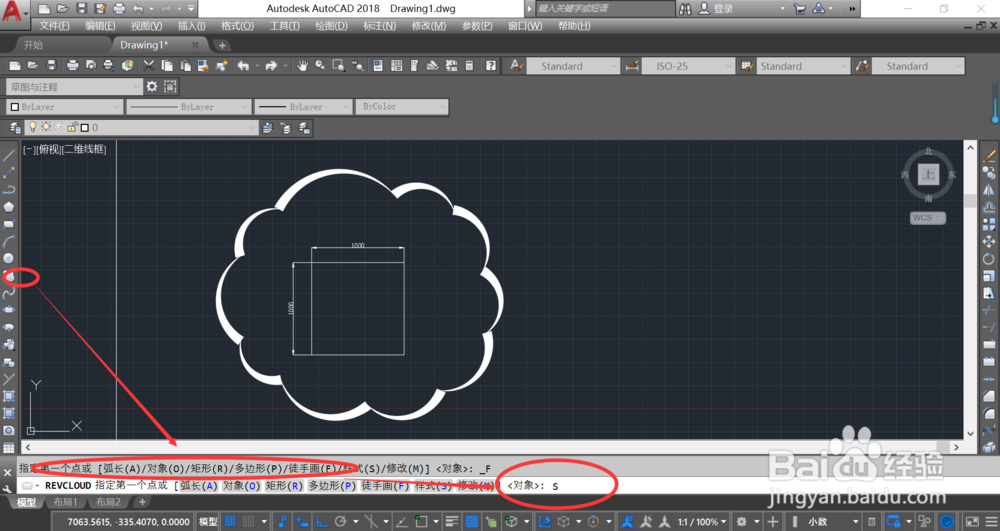Viewport: 1000px width, 531px height.
Task: Toggle annotation visibility in status bar
Action: tap(628, 521)
